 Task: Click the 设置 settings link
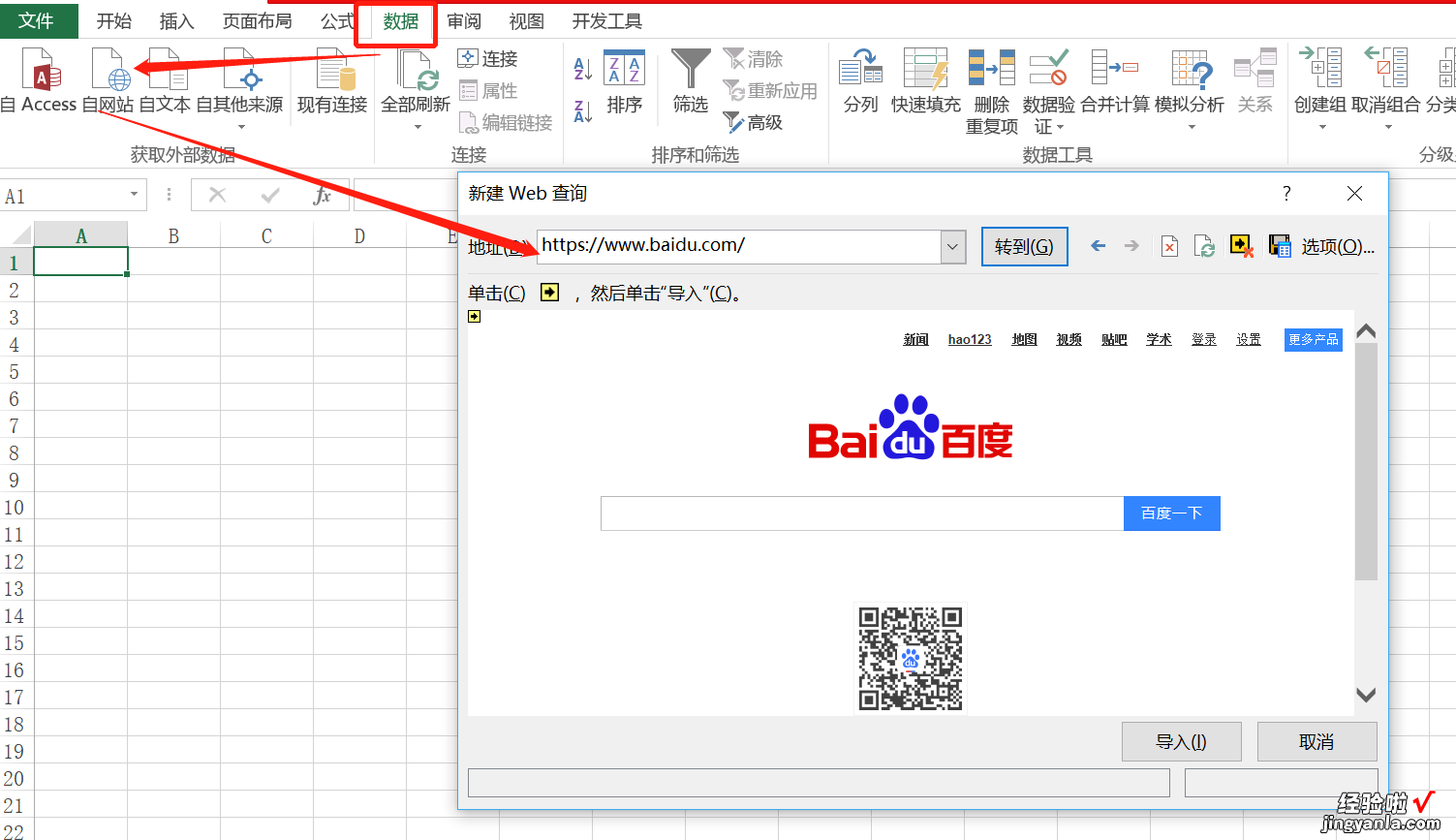point(1249,340)
